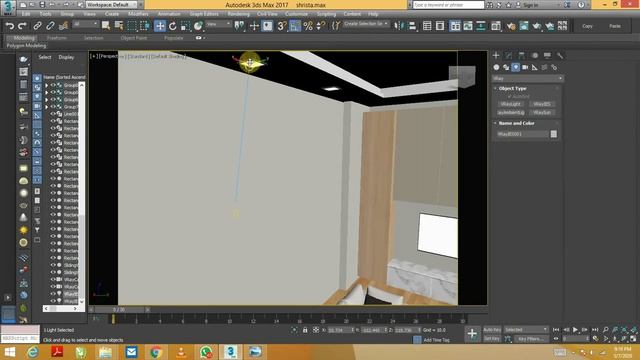This screenshot has height=360, width=640.
Task: Click the Key Filters button
Action: [531, 339]
